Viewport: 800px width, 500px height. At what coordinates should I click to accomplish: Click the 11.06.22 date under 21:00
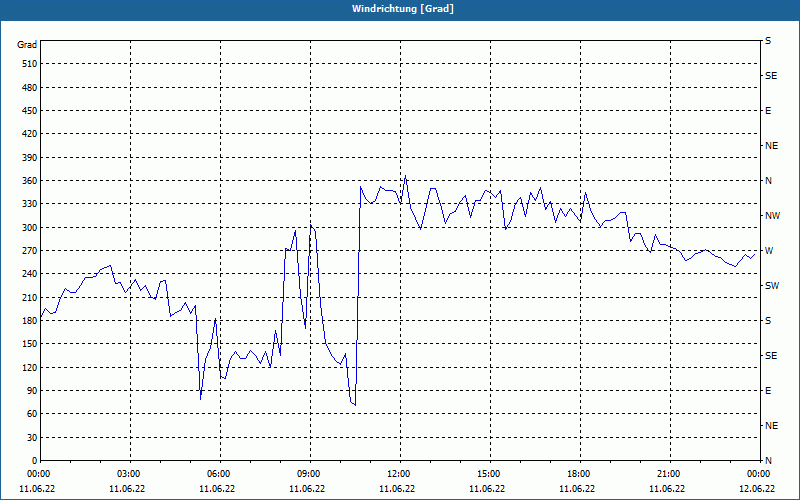667,489
